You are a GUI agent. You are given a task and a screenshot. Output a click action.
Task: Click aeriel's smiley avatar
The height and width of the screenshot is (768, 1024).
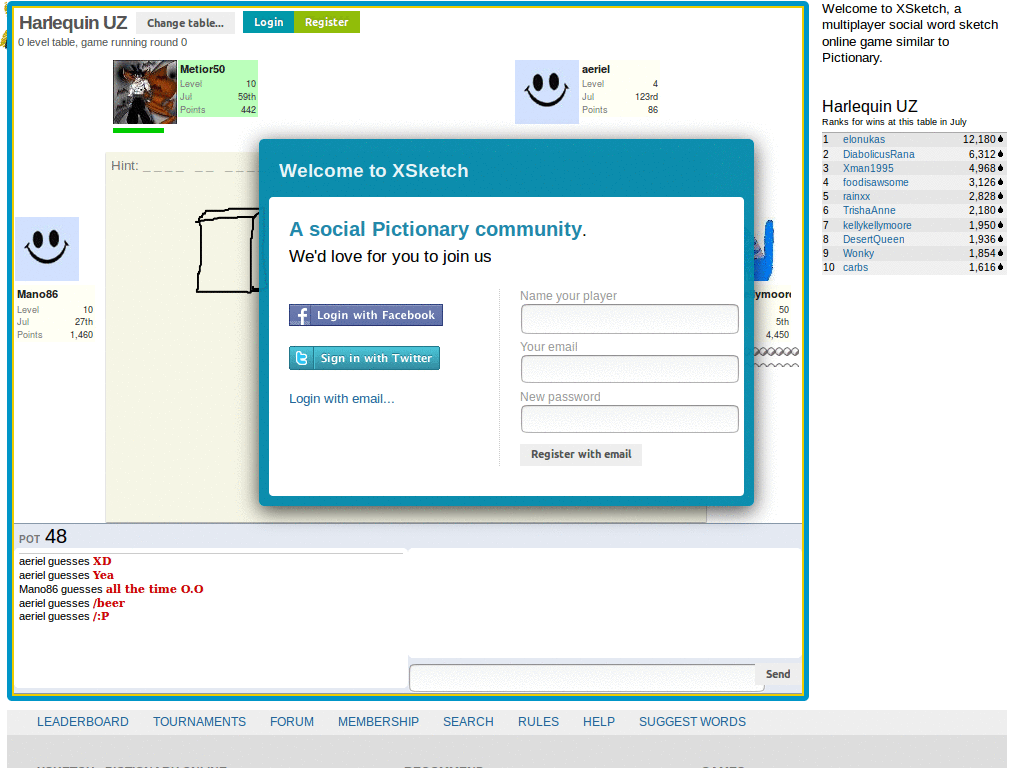pyautogui.click(x=547, y=92)
